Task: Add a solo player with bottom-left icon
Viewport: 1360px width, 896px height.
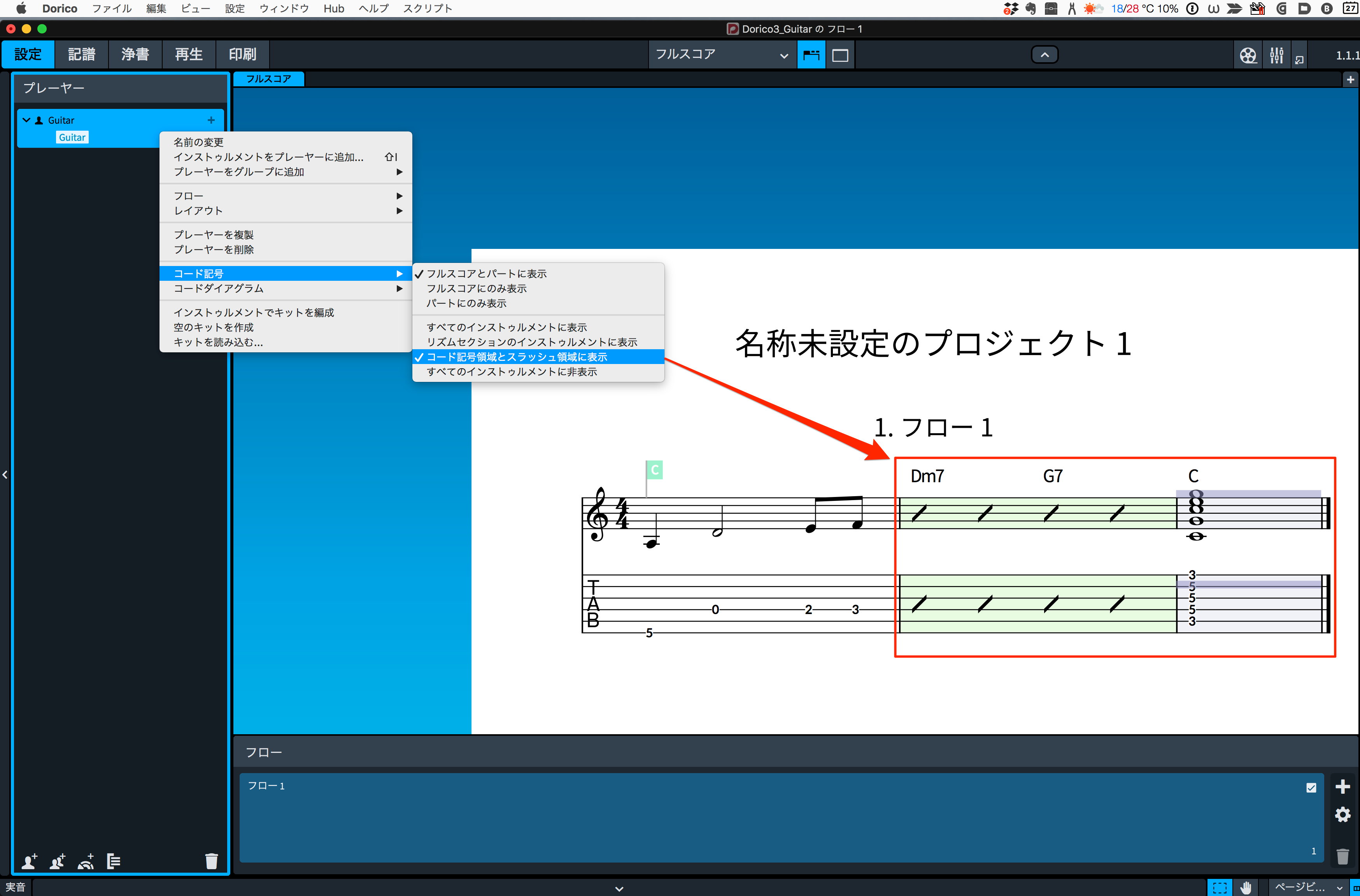Action: coord(29,861)
